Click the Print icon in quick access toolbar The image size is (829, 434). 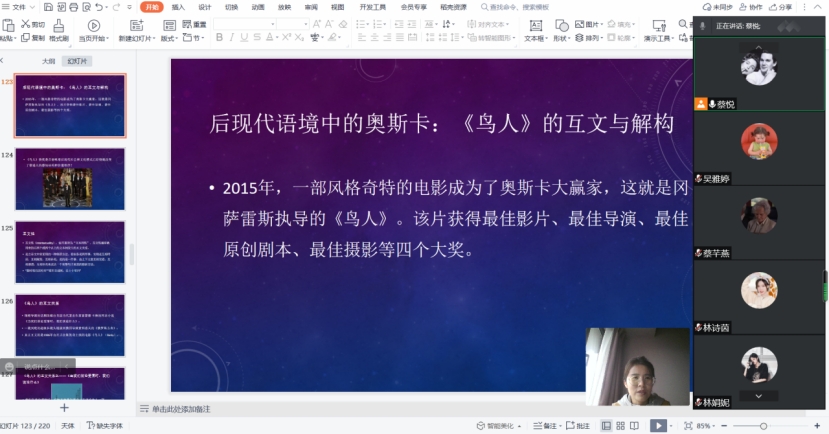tap(73, 7)
